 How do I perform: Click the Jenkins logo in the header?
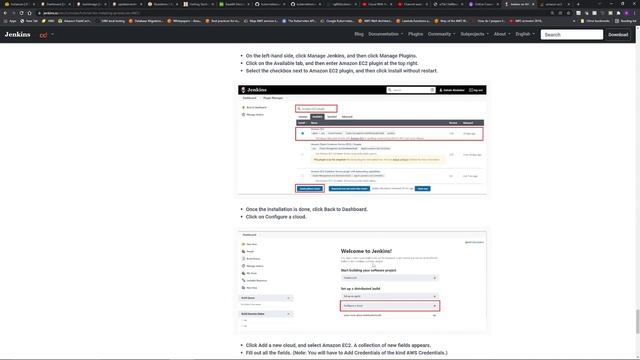[18, 35]
